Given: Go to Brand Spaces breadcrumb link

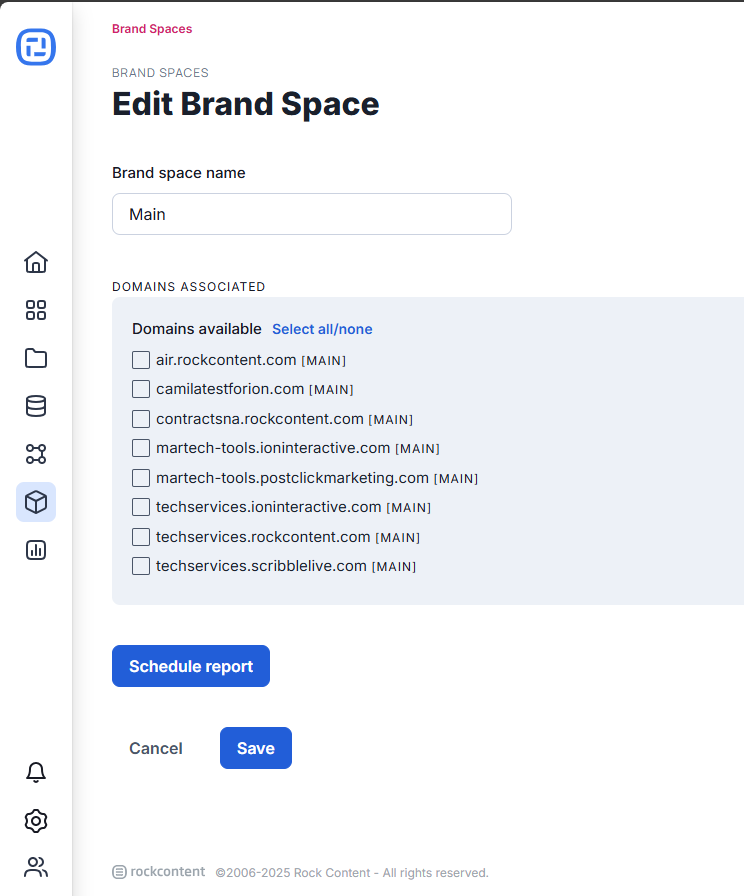Looking at the screenshot, I should click(x=152, y=29).
